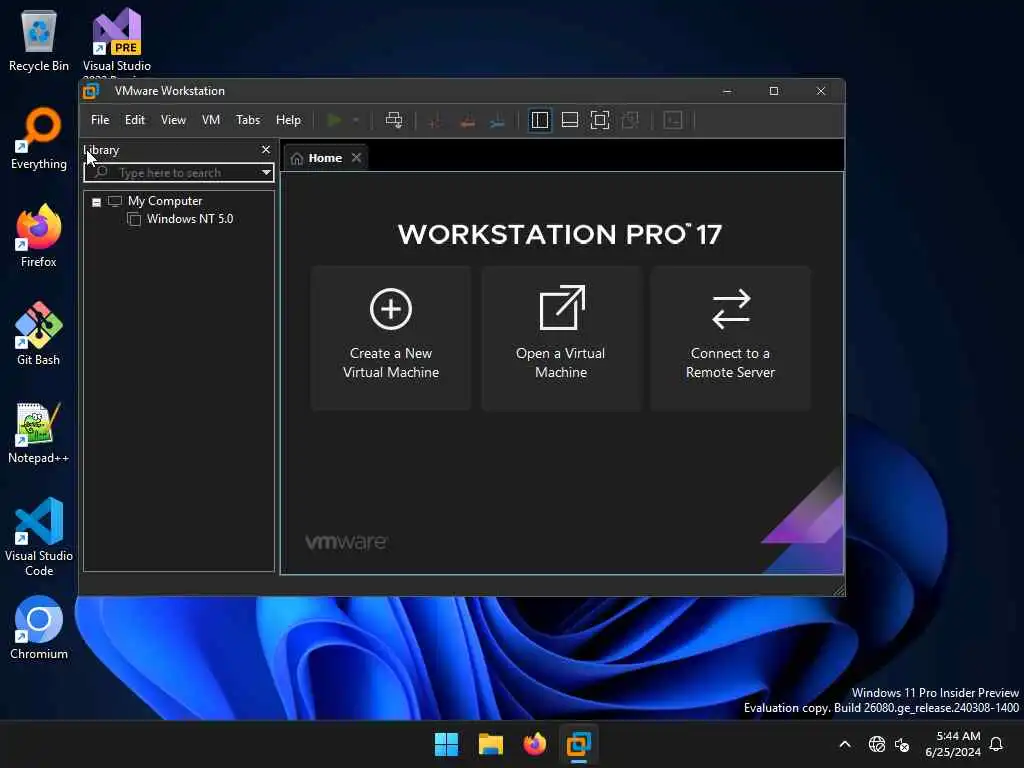Screen dimensions: 1024x768
Task: Select the Notepad++ desktop shortcut
Action: coord(39,432)
